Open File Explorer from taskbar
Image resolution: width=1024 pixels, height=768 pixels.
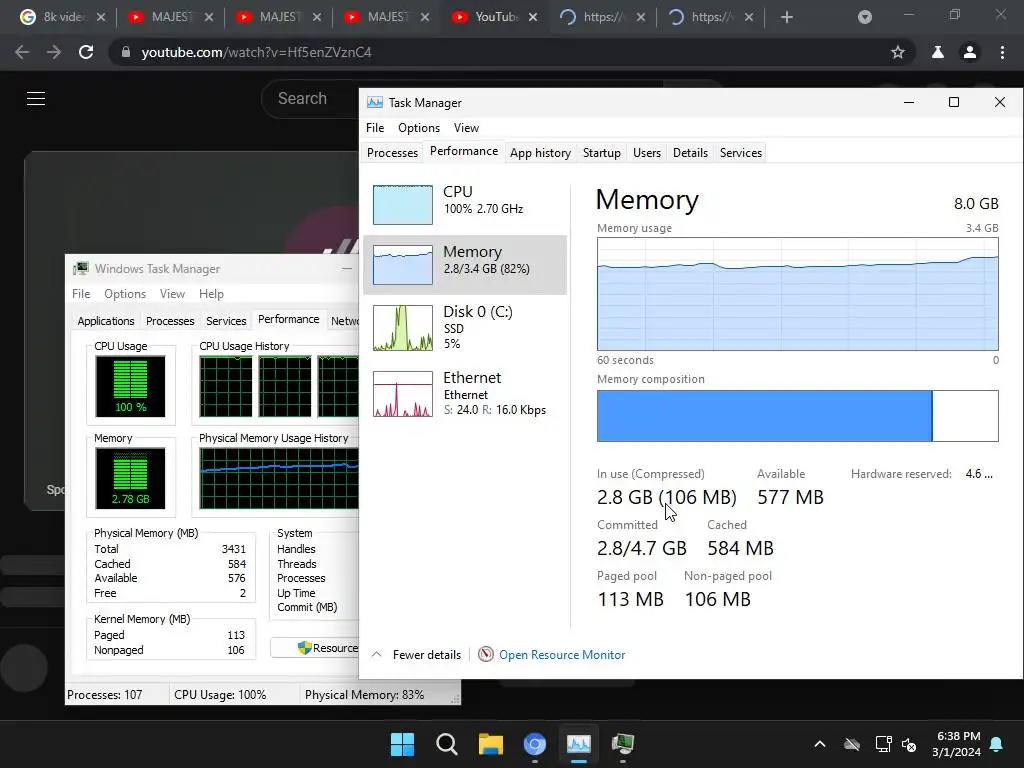(490, 744)
